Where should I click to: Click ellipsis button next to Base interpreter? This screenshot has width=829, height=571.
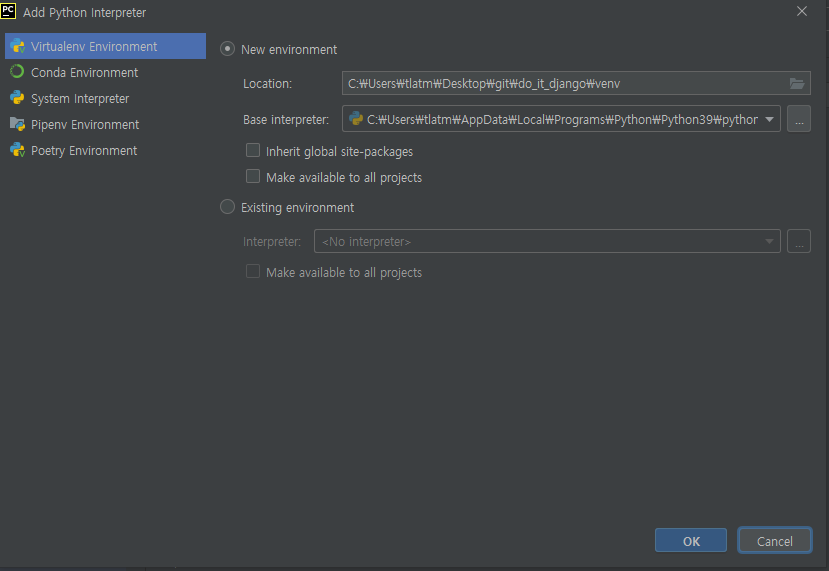(x=799, y=119)
